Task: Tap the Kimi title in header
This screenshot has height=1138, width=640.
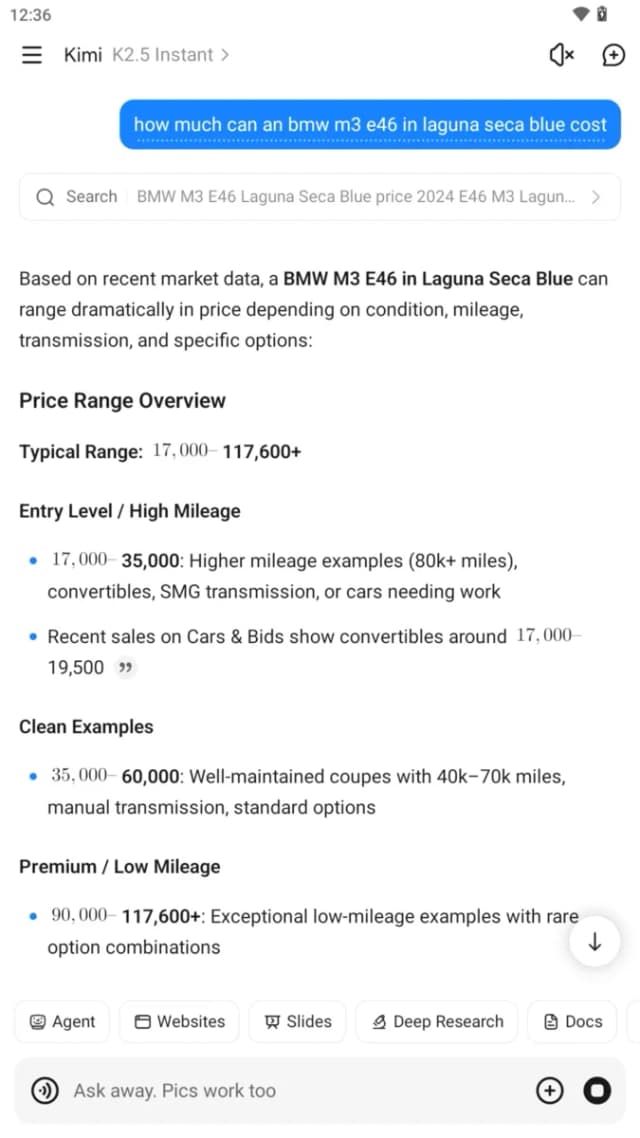Action: 83,55
